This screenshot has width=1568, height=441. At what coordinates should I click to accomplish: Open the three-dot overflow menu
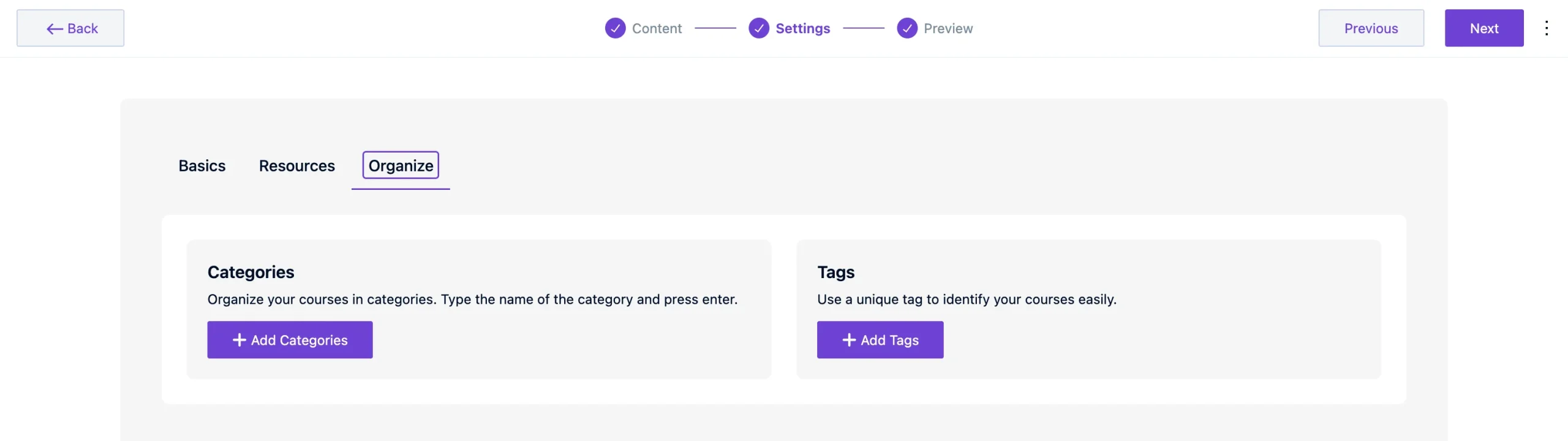tap(1548, 28)
